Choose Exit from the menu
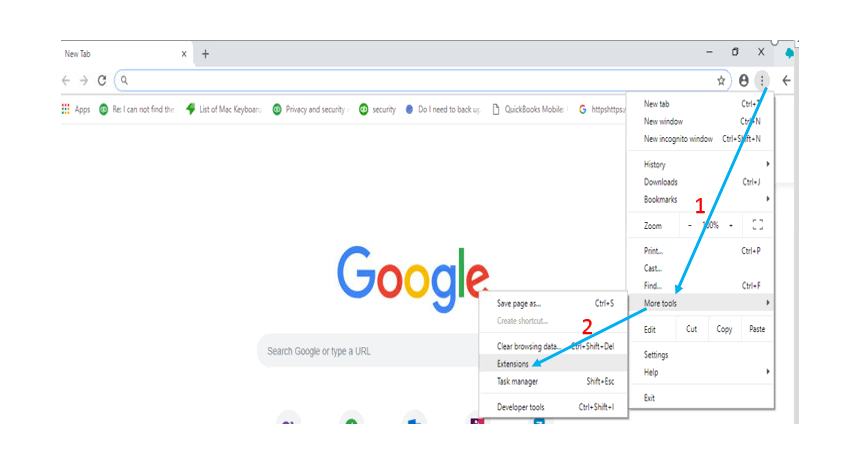This screenshot has width=867, height=468. coord(701,398)
